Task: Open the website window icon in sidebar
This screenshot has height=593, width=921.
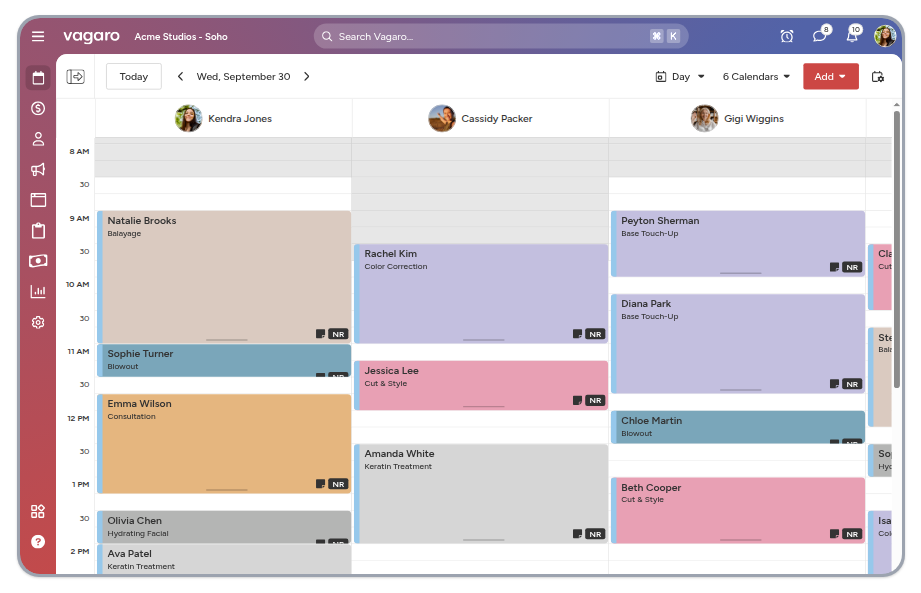Action: point(38,200)
